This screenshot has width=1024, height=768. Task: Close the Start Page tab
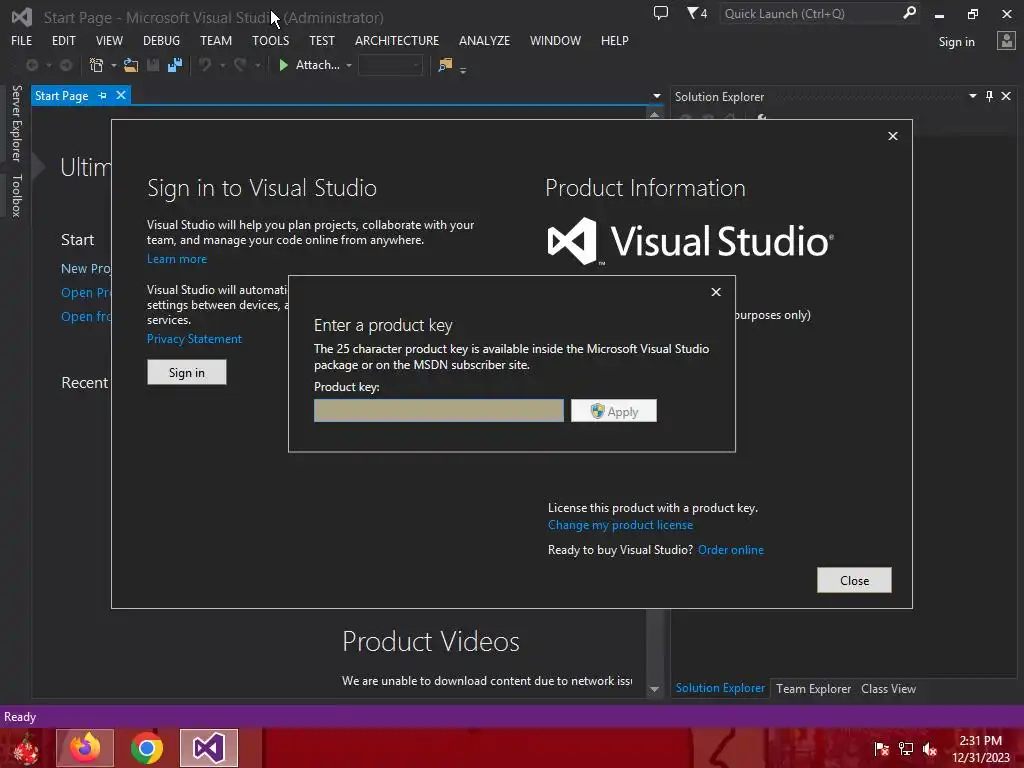121,95
